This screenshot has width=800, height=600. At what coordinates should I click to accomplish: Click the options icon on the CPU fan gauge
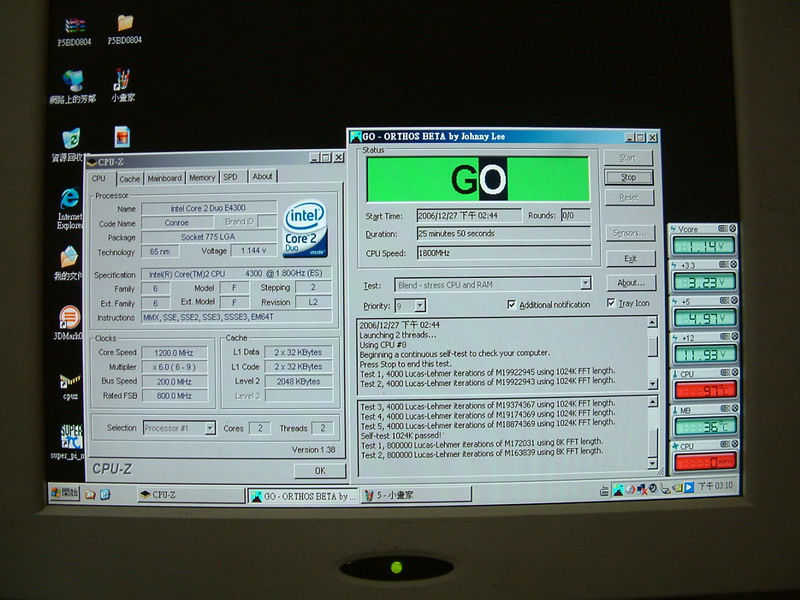click(x=726, y=445)
